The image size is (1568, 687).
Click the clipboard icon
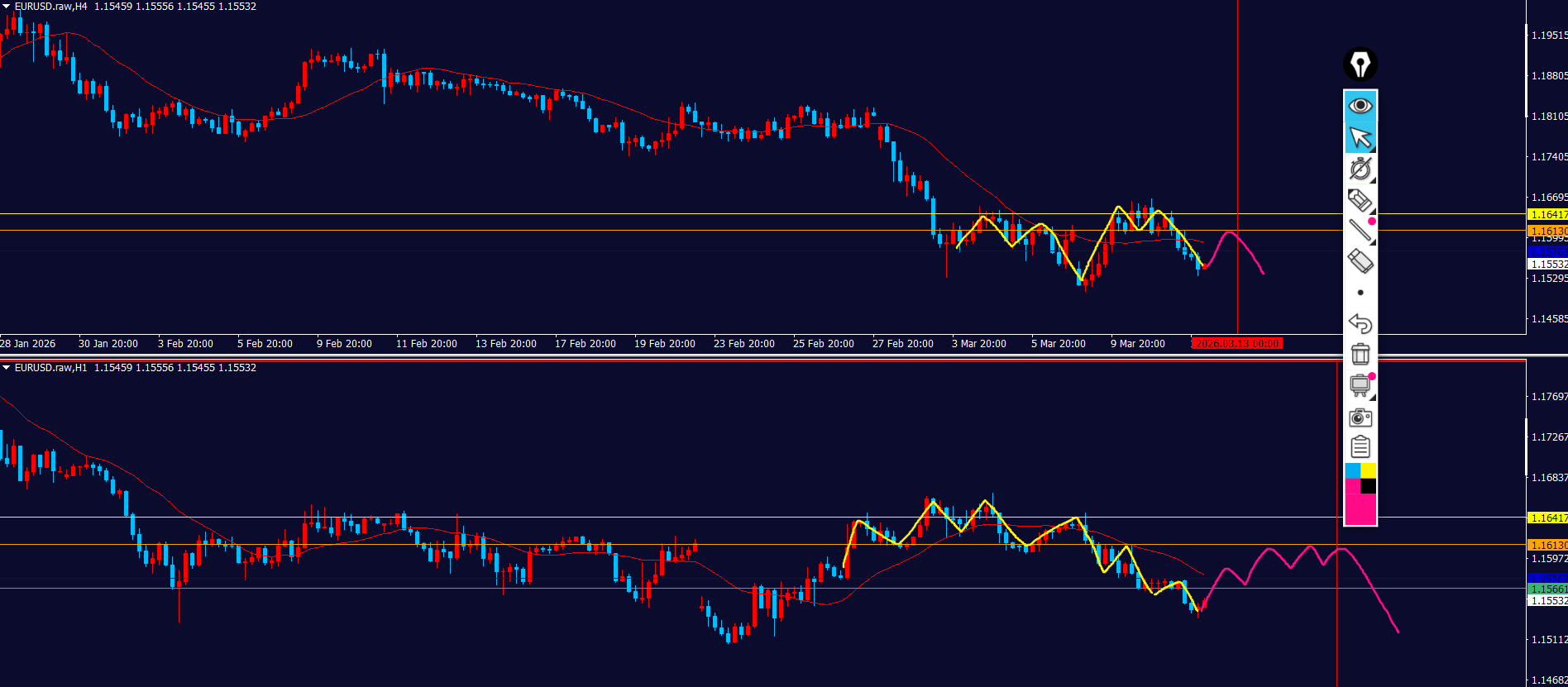(1360, 447)
